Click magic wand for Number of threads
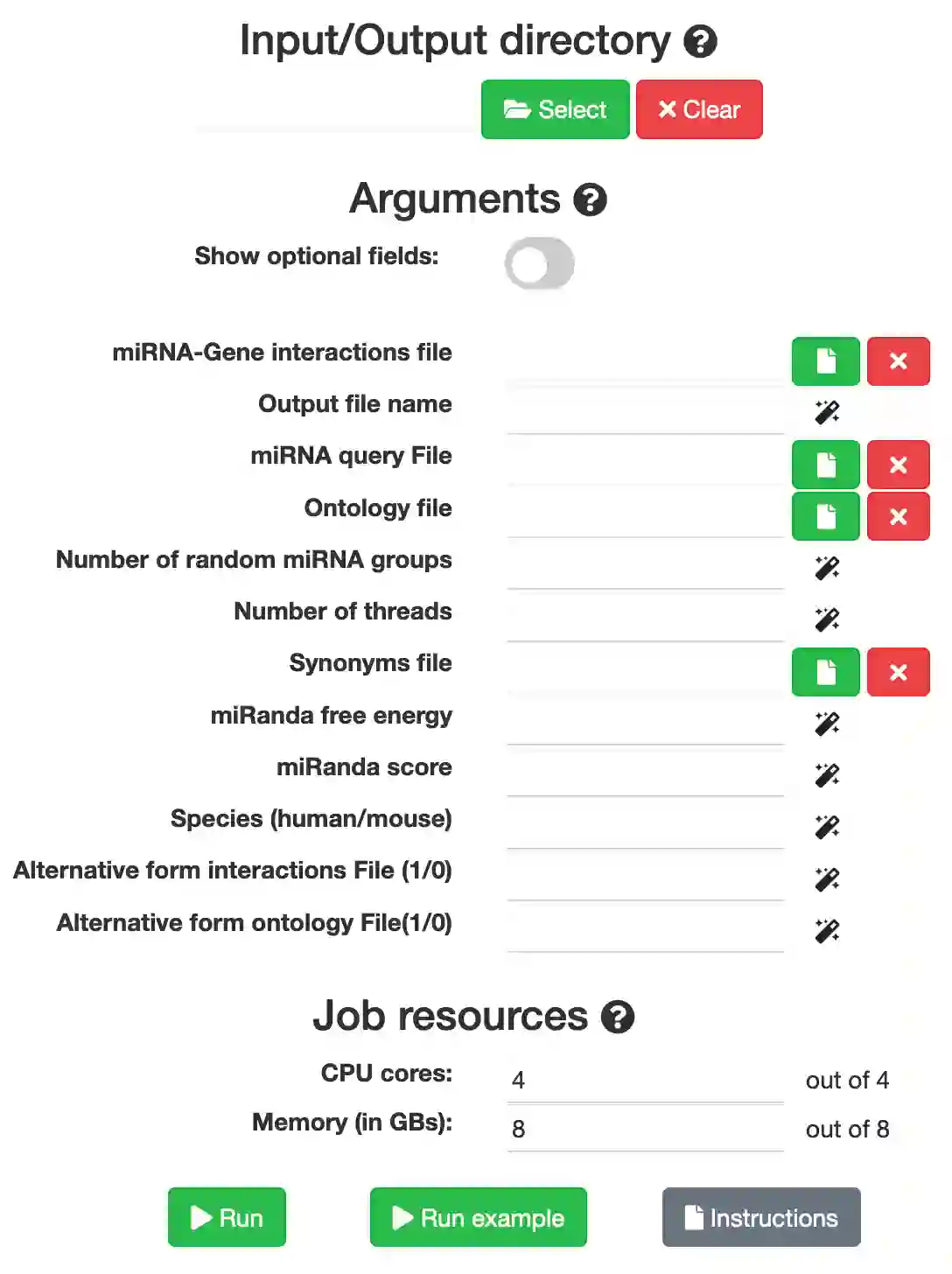 pos(827,619)
